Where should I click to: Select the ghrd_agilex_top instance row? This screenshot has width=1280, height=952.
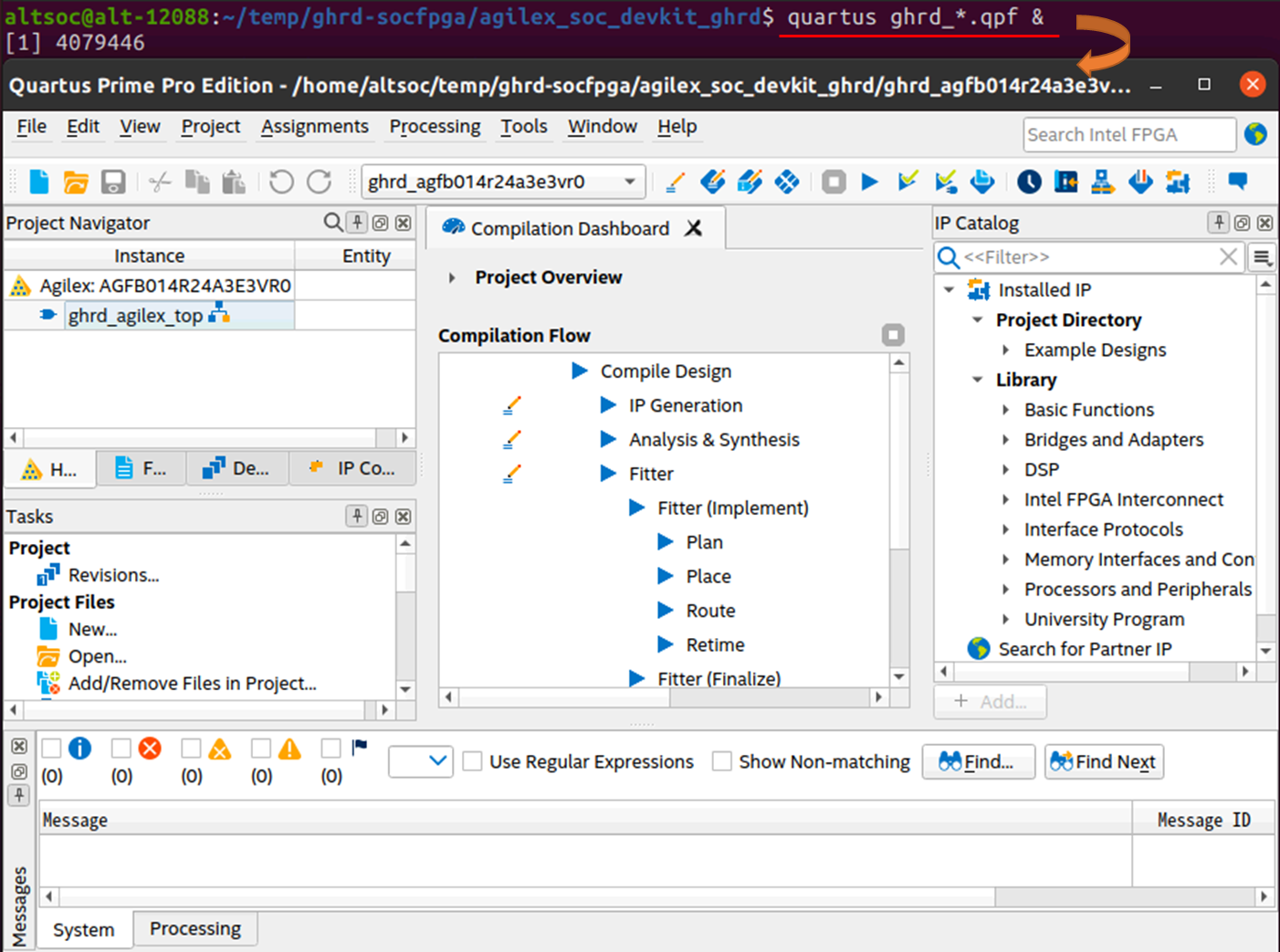point(149,315)
